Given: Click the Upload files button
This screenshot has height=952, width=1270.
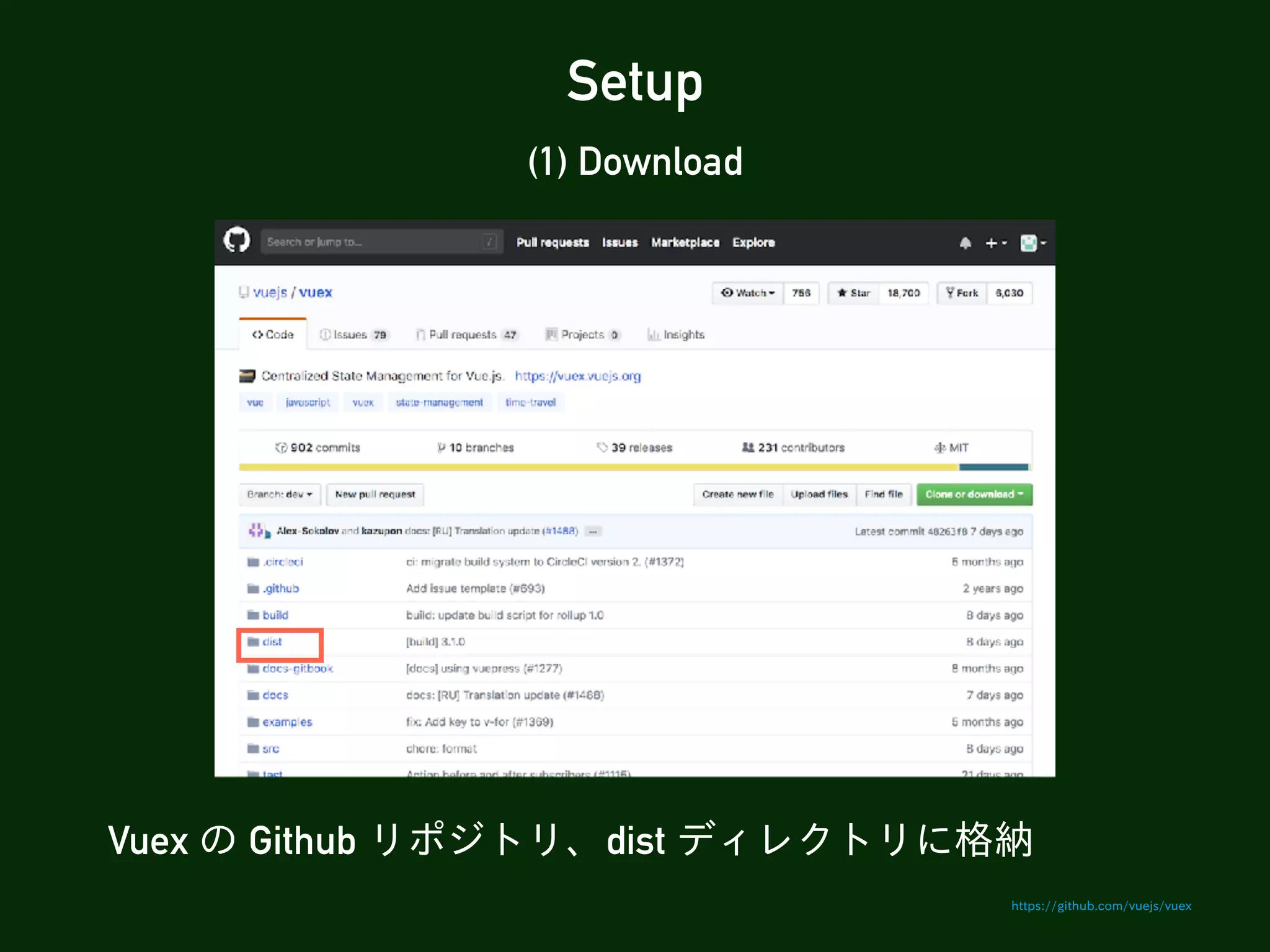Looking at the screenshot, I should (819, 494).
